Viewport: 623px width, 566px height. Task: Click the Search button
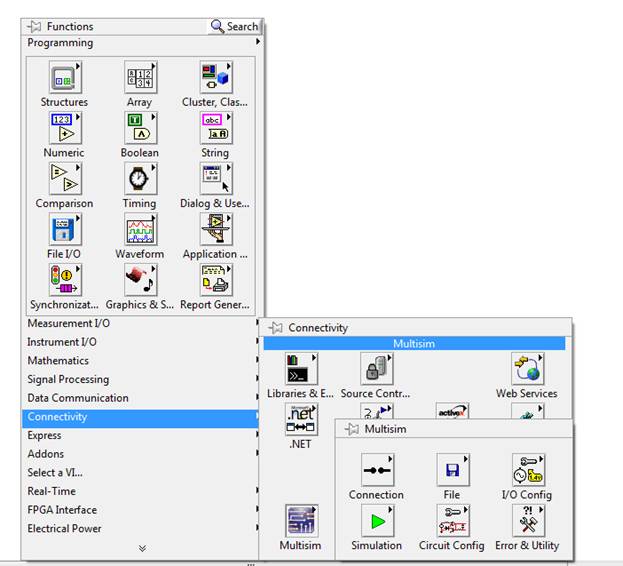235,26
